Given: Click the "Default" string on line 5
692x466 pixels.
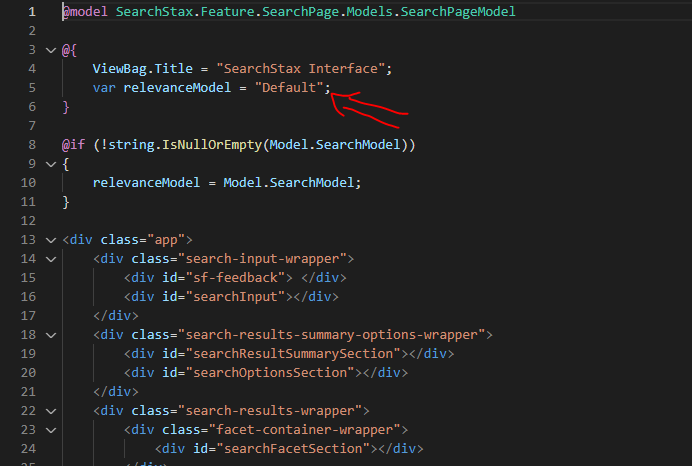Looking at the screenshot, I should coord(289,87).
